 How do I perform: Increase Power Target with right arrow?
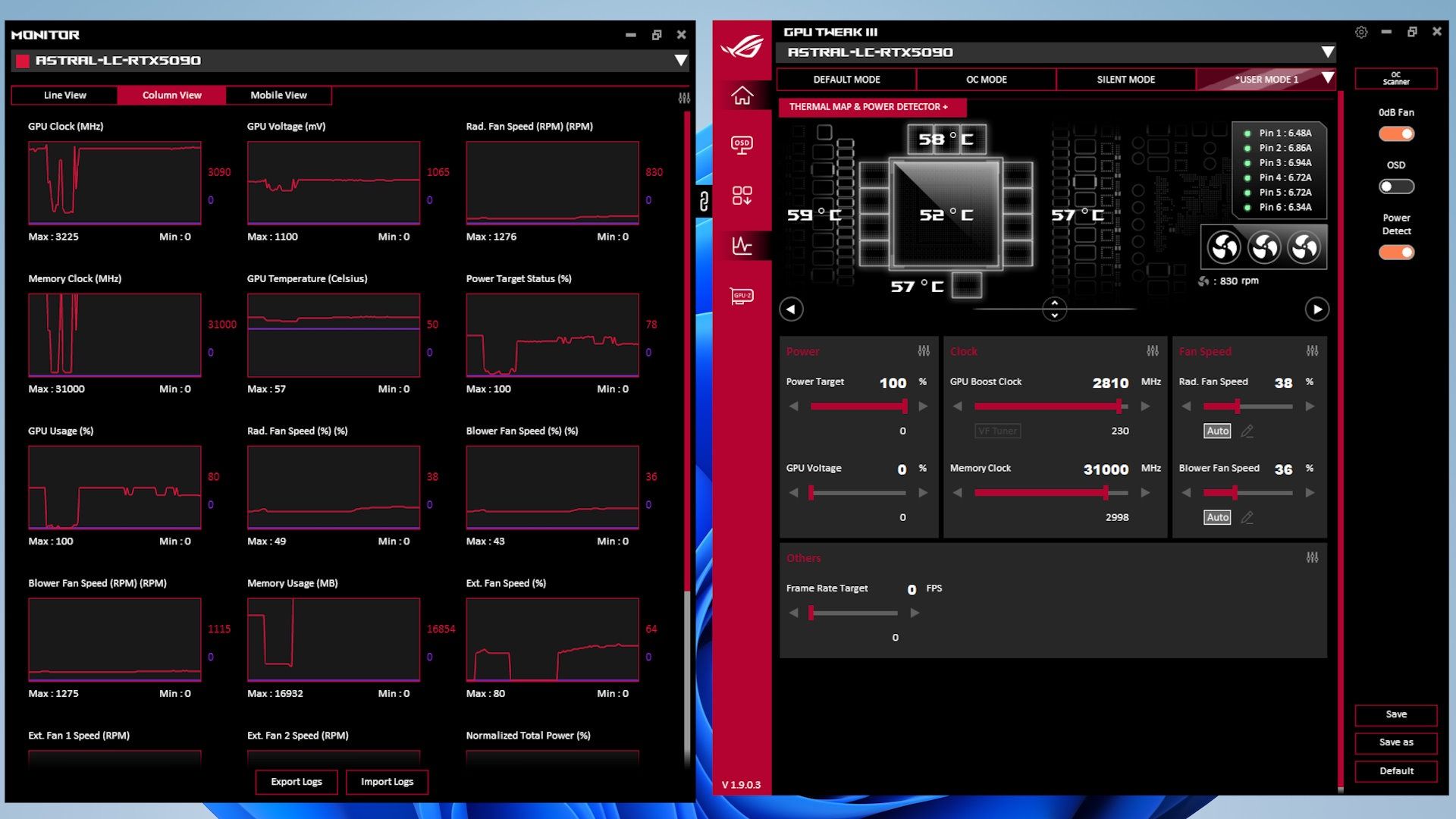pyautogui.click(x=923, y=406)
